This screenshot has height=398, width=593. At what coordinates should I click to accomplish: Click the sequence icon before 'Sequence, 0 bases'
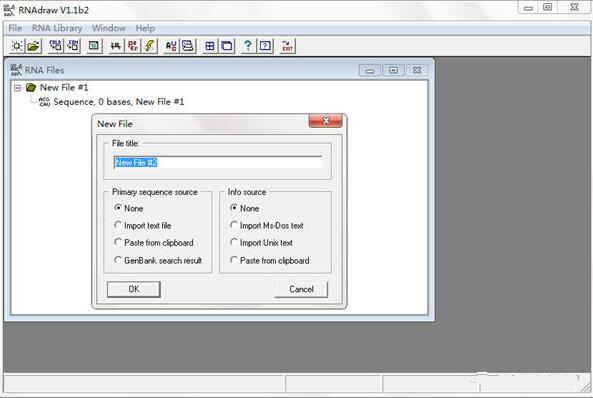click(45, 101)
